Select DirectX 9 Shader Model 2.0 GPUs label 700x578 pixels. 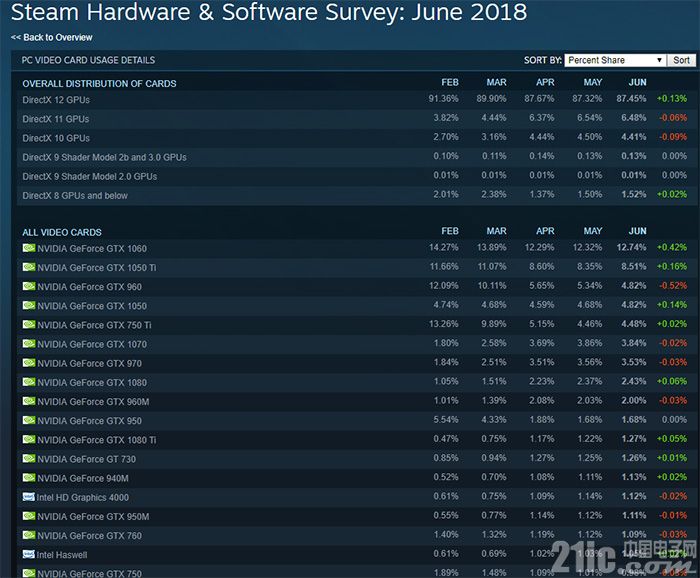pos(90,177)
